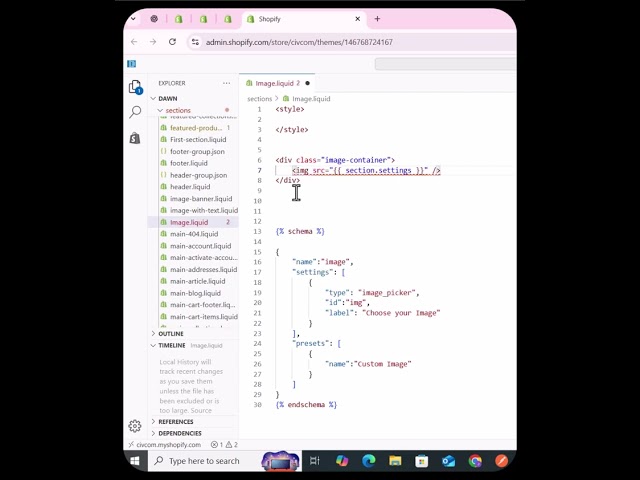640x480 pixels.
Task: Open footer.liquid file
Action: (189, 163)
